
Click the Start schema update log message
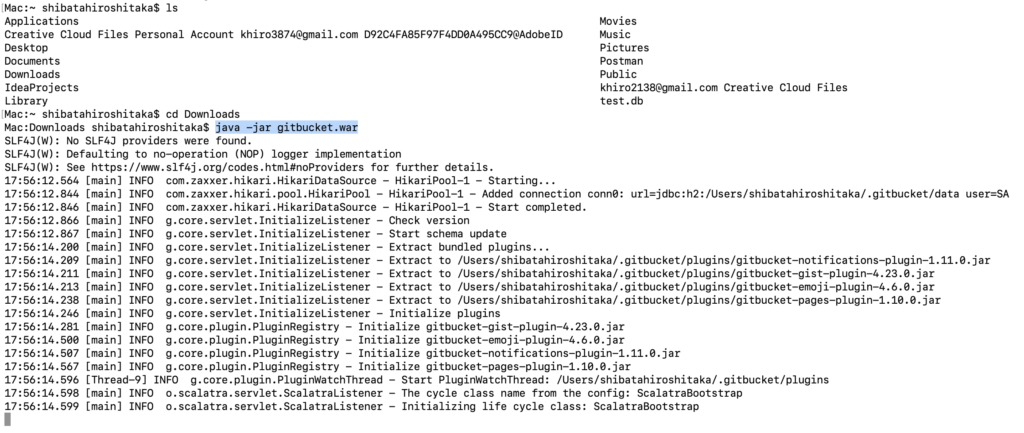[x=447, y=234]
